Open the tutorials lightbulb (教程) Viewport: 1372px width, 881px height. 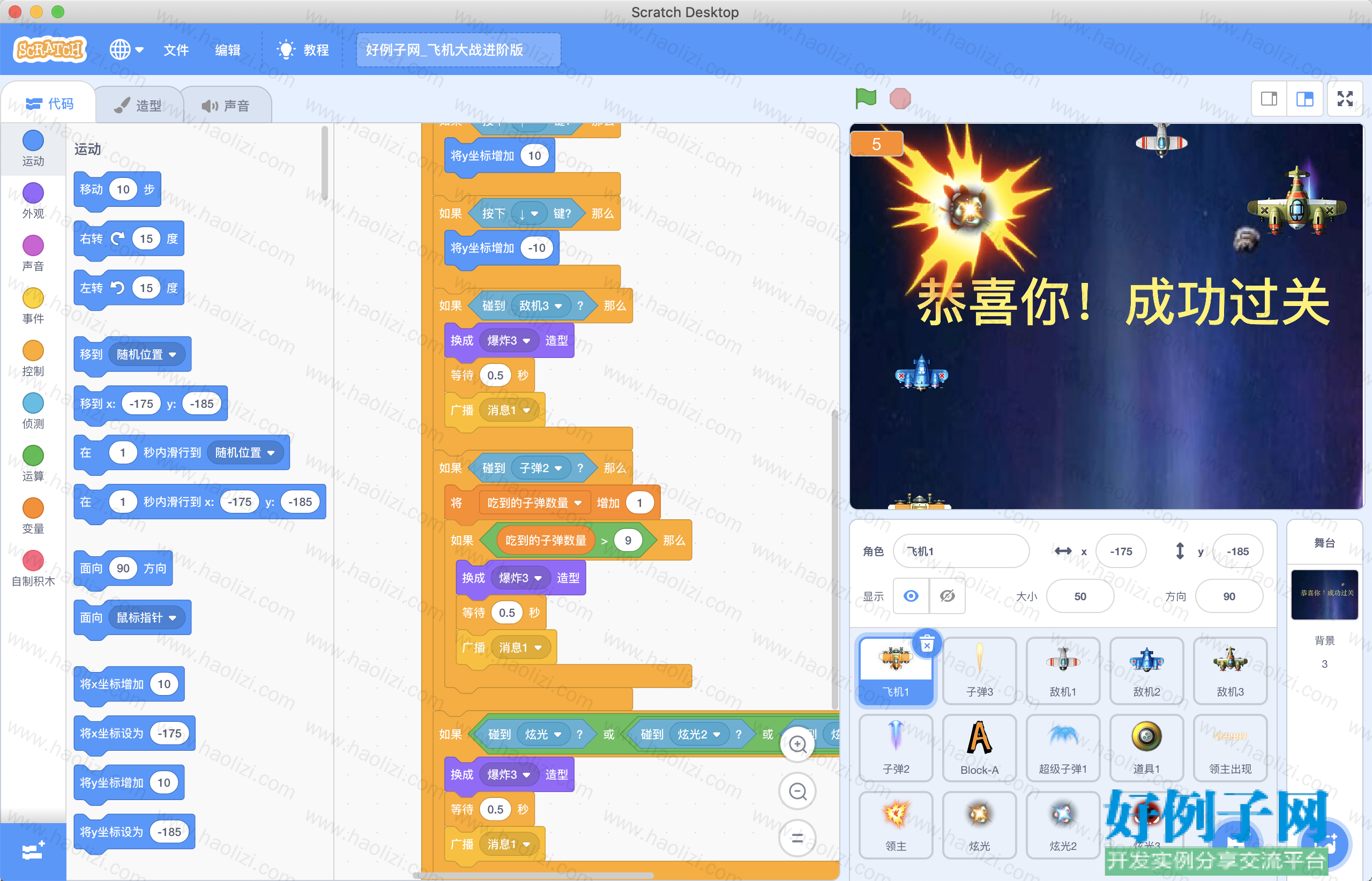coord(302,50)
